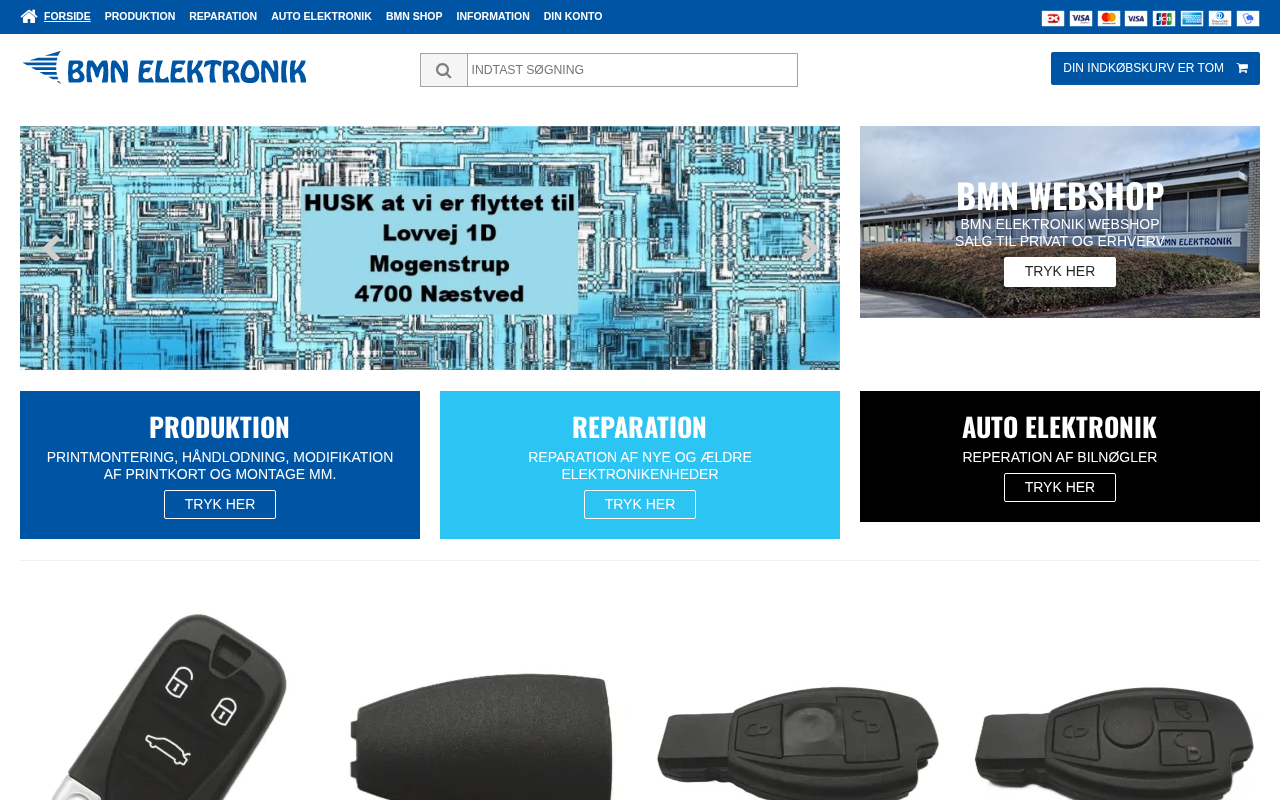
Task: Click Tryk Her in the Produktion box
Action: [x=220, y=504]
